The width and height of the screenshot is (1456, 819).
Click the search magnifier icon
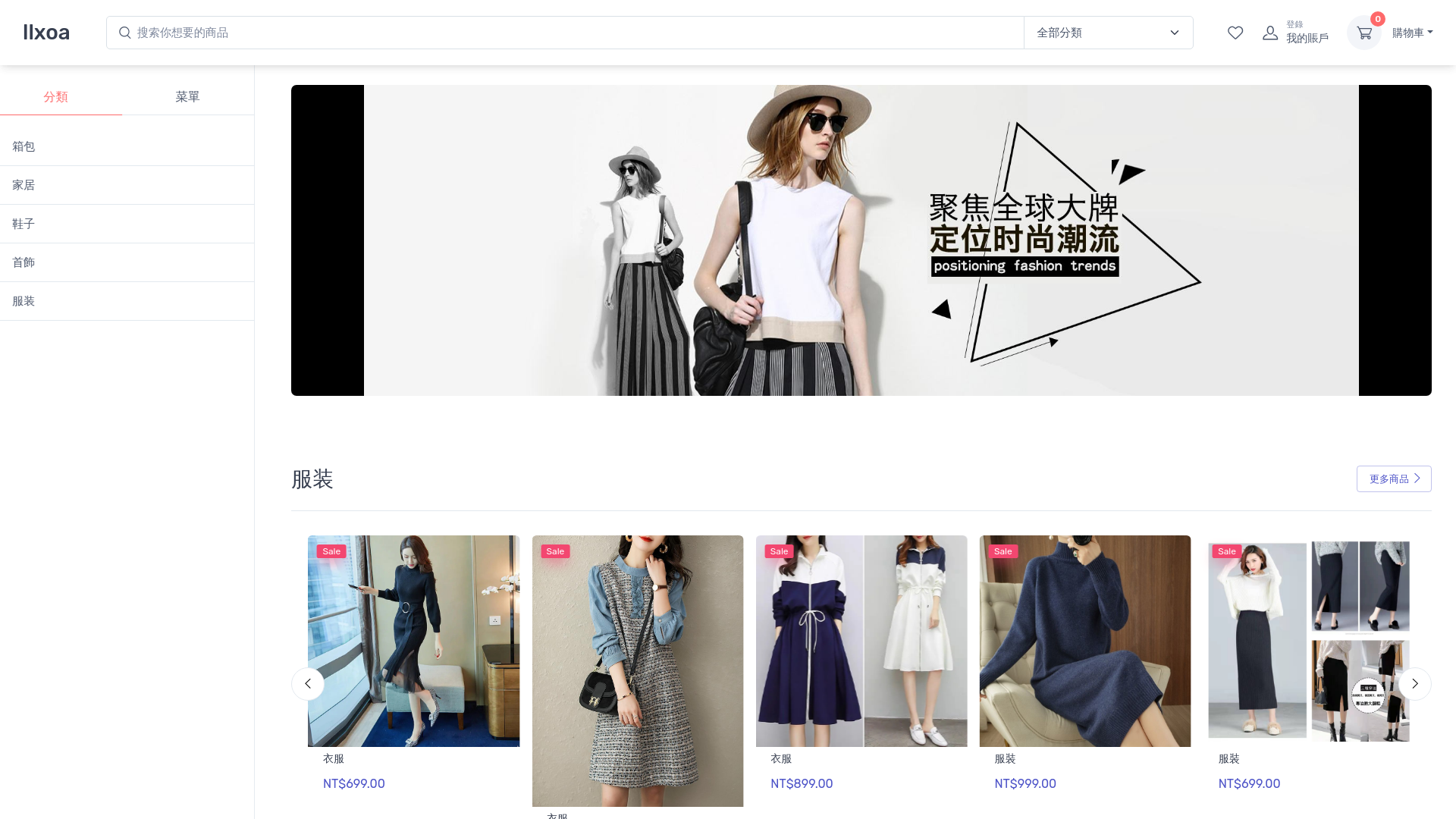click(125, 33)
